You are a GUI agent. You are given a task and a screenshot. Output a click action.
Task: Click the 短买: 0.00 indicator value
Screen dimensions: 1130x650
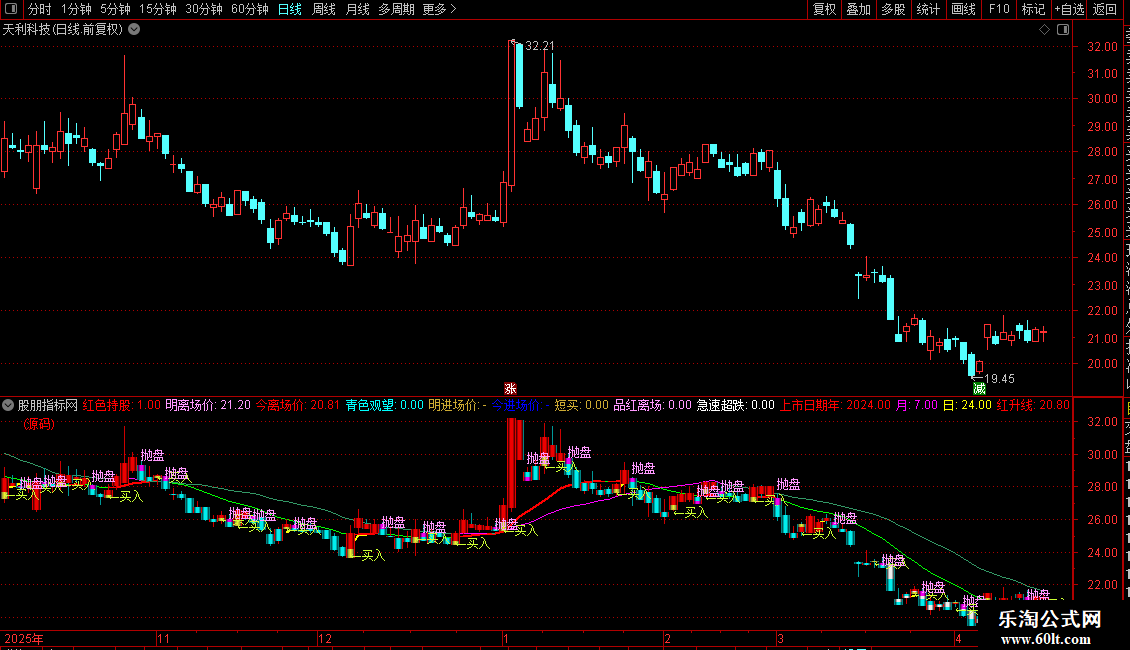pyautogui.click(x=582, y=405)
